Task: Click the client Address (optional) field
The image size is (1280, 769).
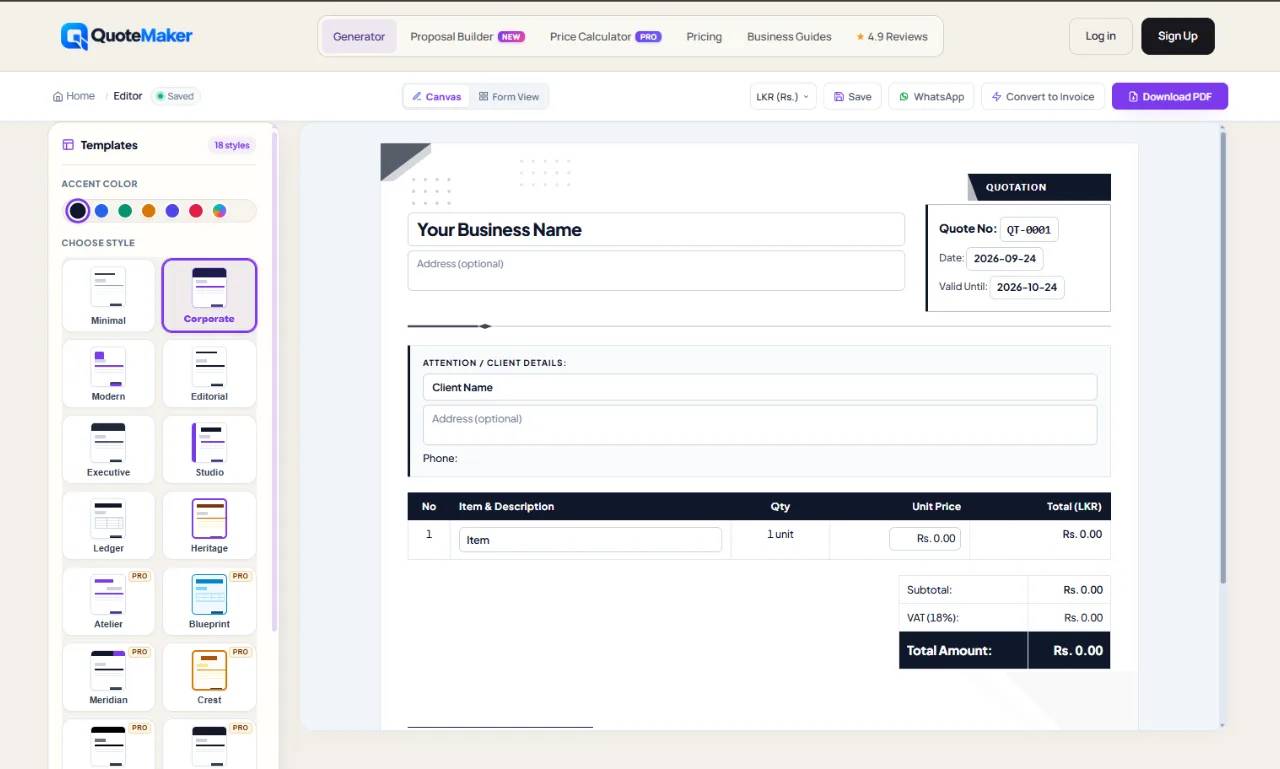Action: tap(760, 424)
